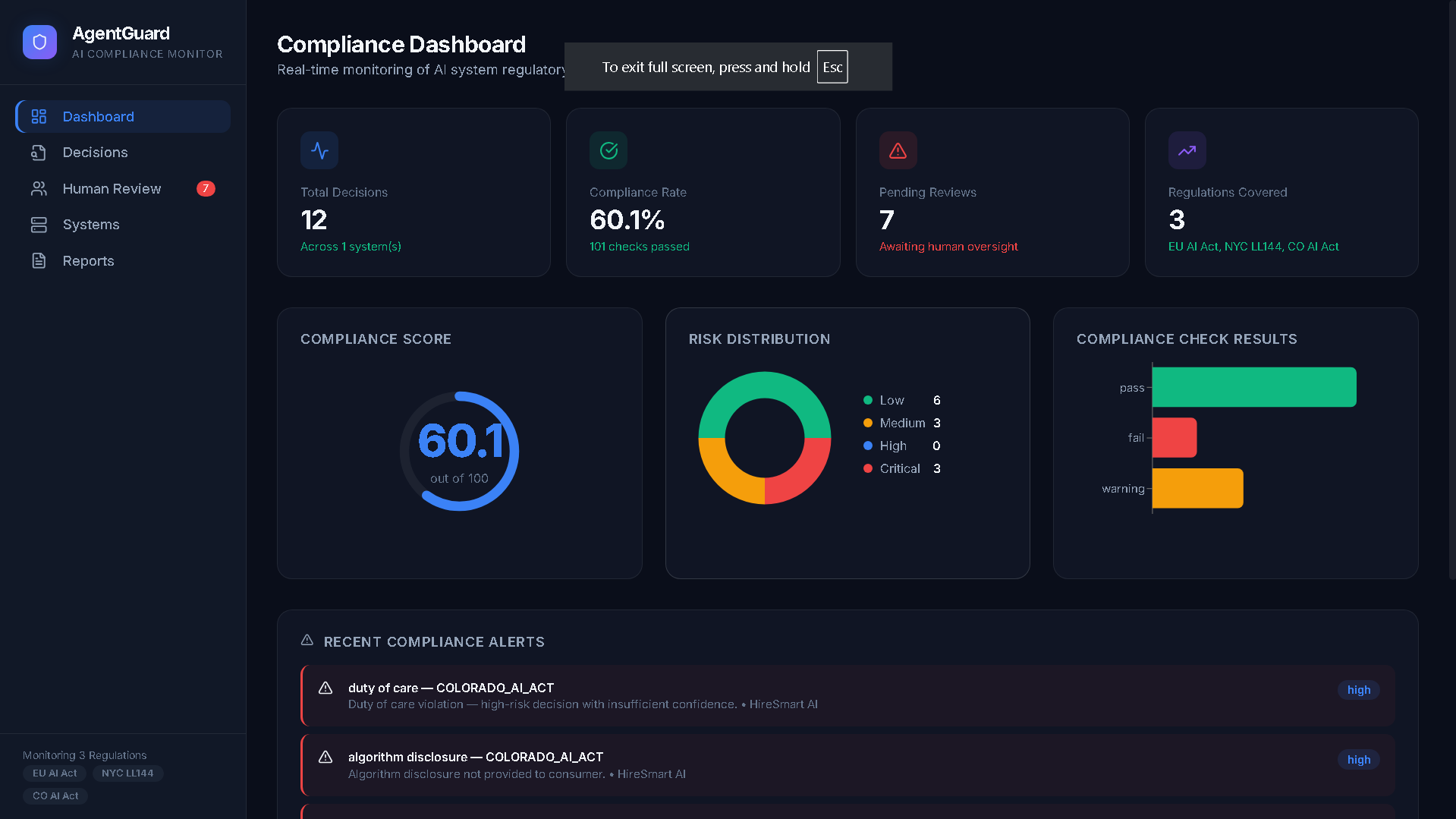This screenshot has width=1456, height=819.
Task: Open the duty of care COLORADO_AI_ACT alert
Action: 848,696
